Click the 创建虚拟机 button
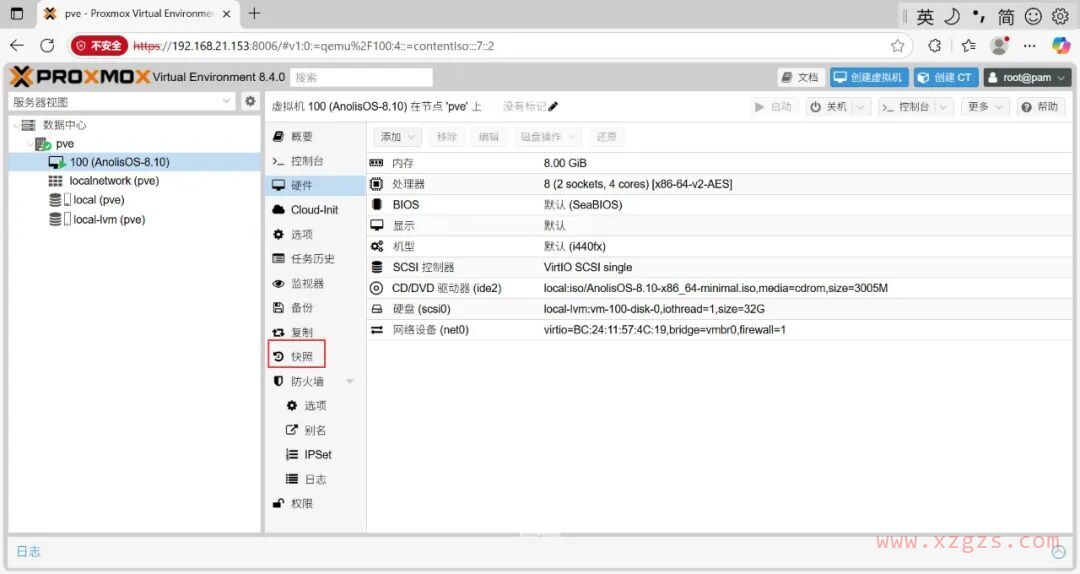The image size is (1080, 574). pyautogui.click(x=867, y=77)
